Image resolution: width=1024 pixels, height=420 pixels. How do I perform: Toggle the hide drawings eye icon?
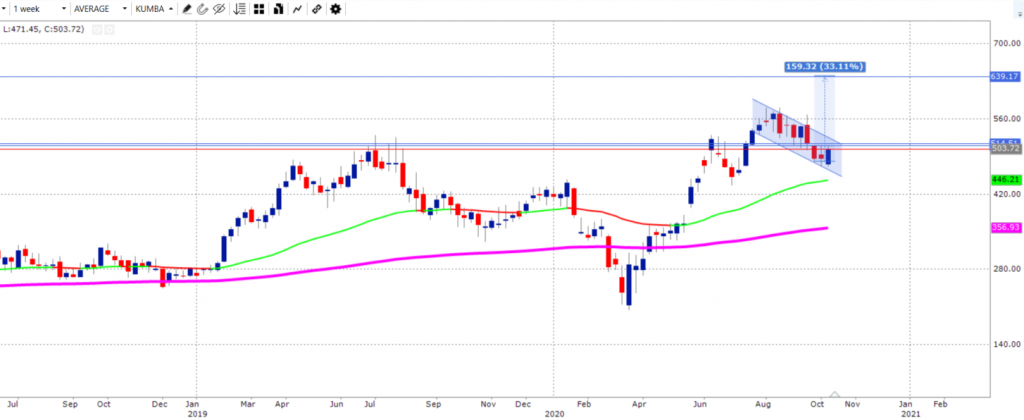(x=217, y=9)
